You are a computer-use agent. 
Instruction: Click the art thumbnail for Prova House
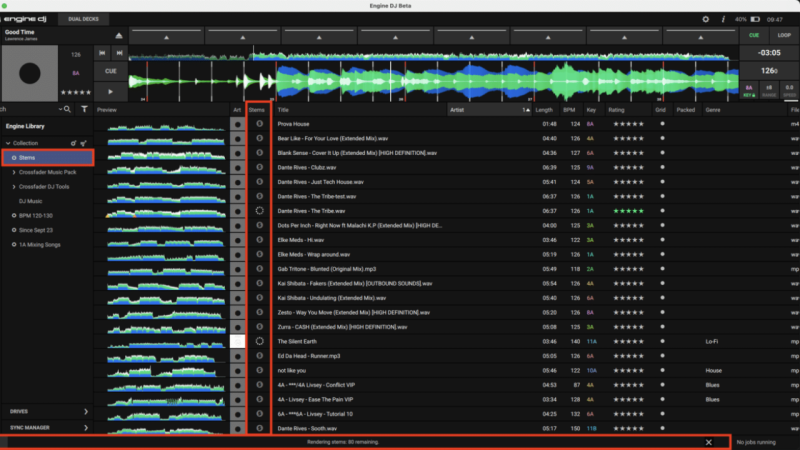(238, 124)
